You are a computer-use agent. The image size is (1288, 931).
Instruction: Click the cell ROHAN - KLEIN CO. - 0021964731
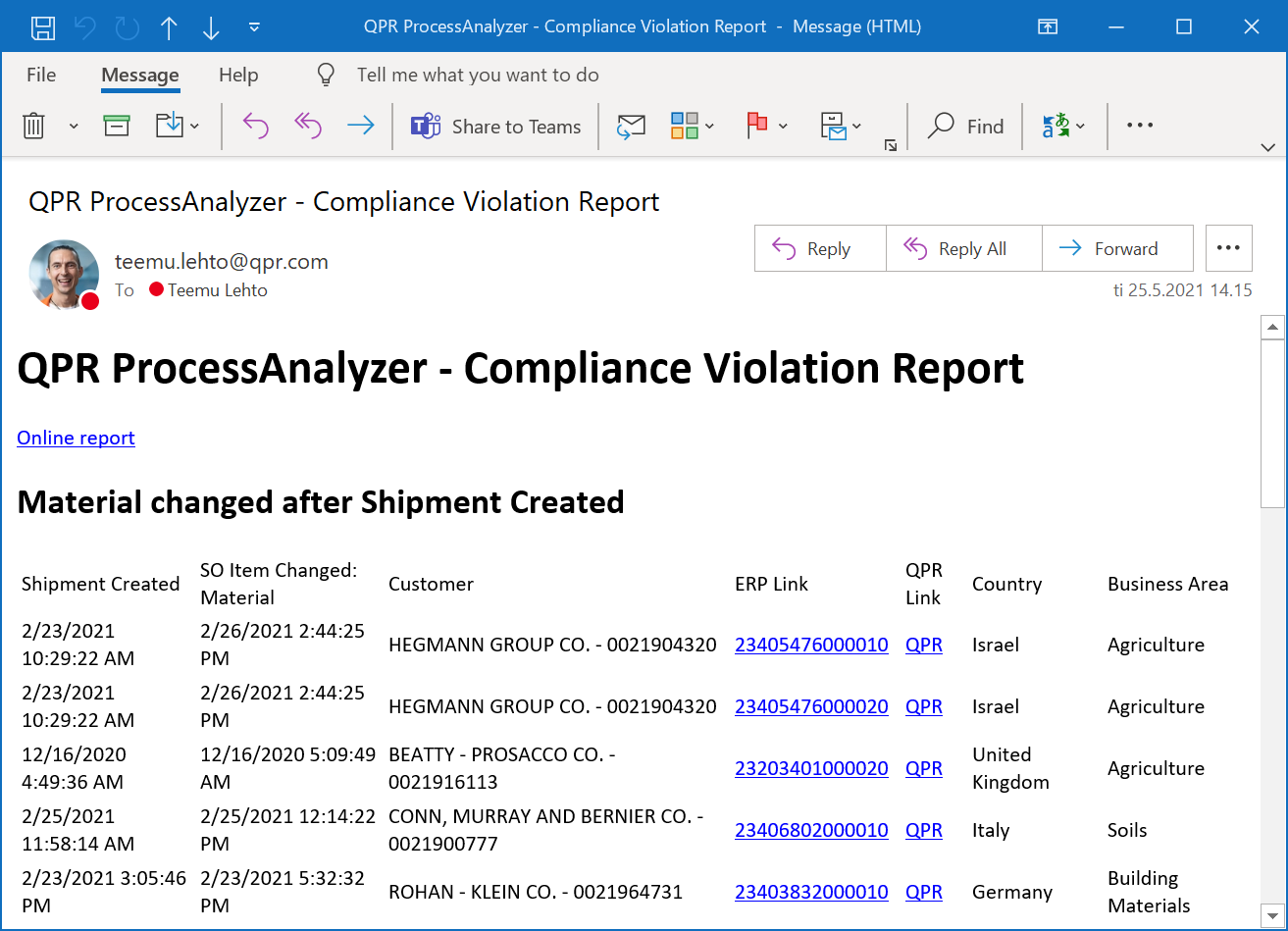tap(536, 892)
